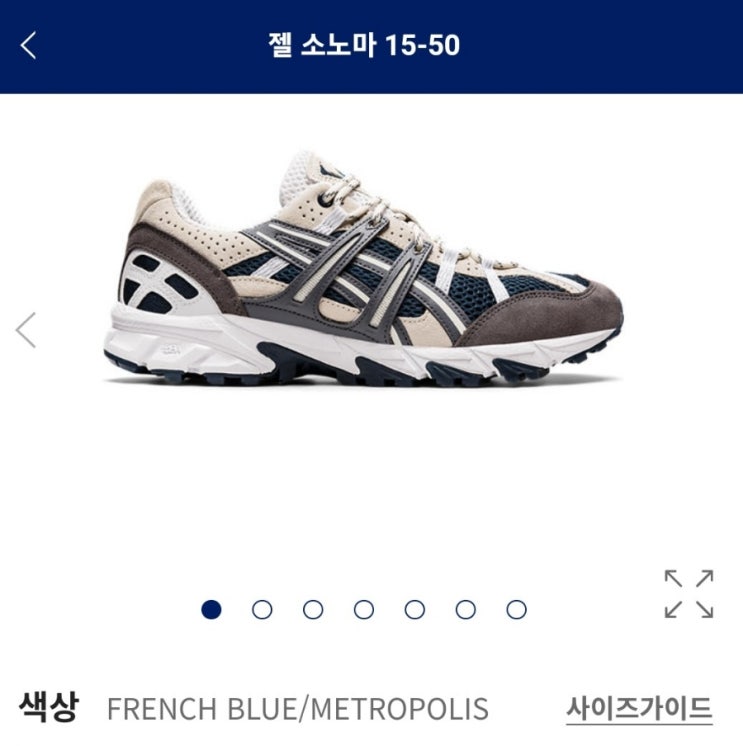
Task: Tap the shoe's heel area
Action: pos(162,271)
